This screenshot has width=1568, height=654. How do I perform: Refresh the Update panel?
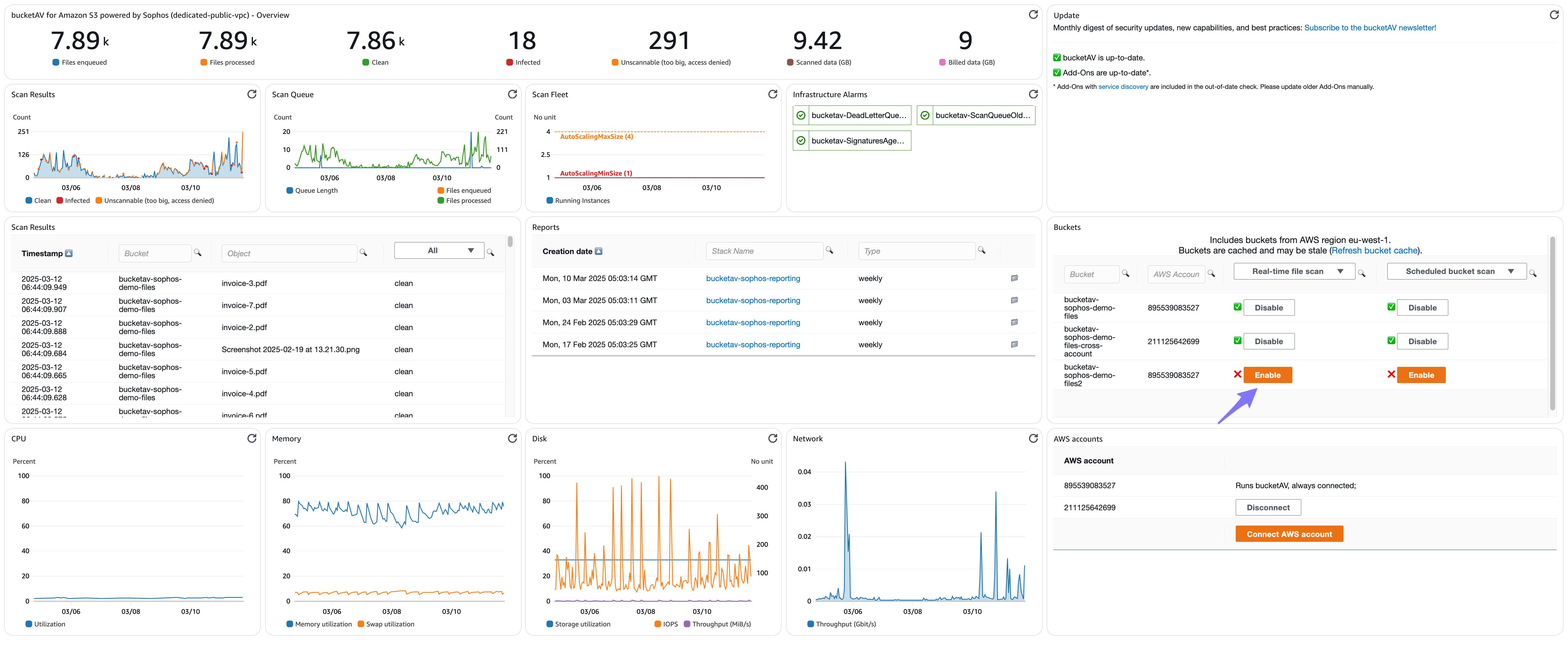1554,15
